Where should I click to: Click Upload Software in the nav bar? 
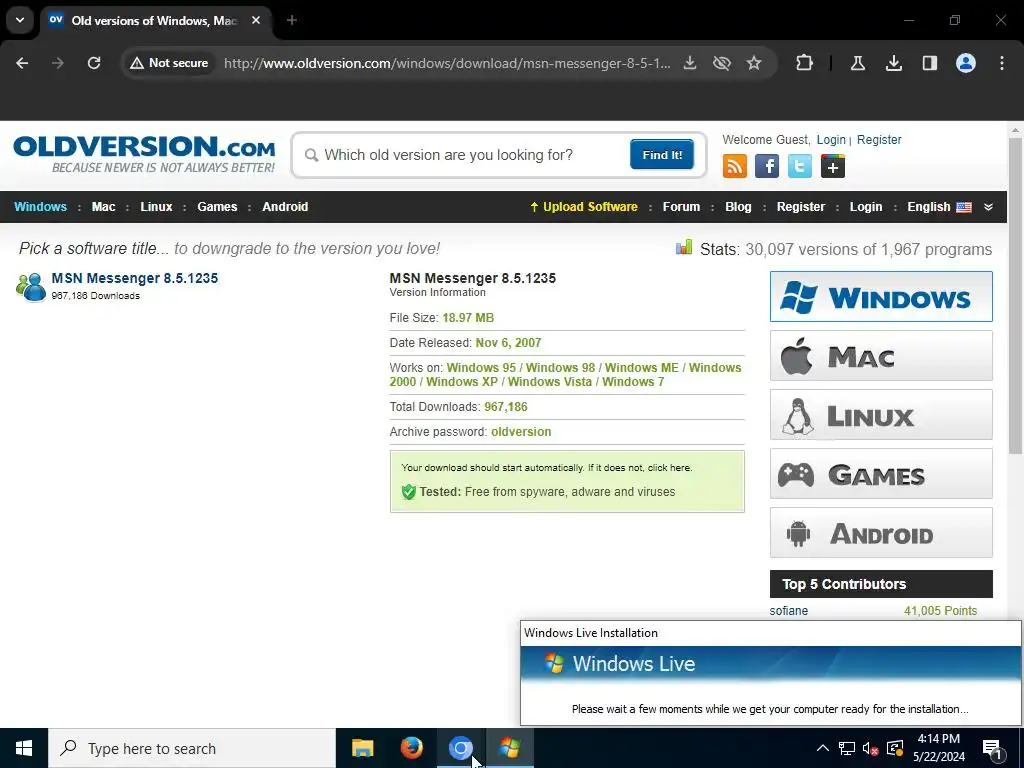tap(584, 207)
